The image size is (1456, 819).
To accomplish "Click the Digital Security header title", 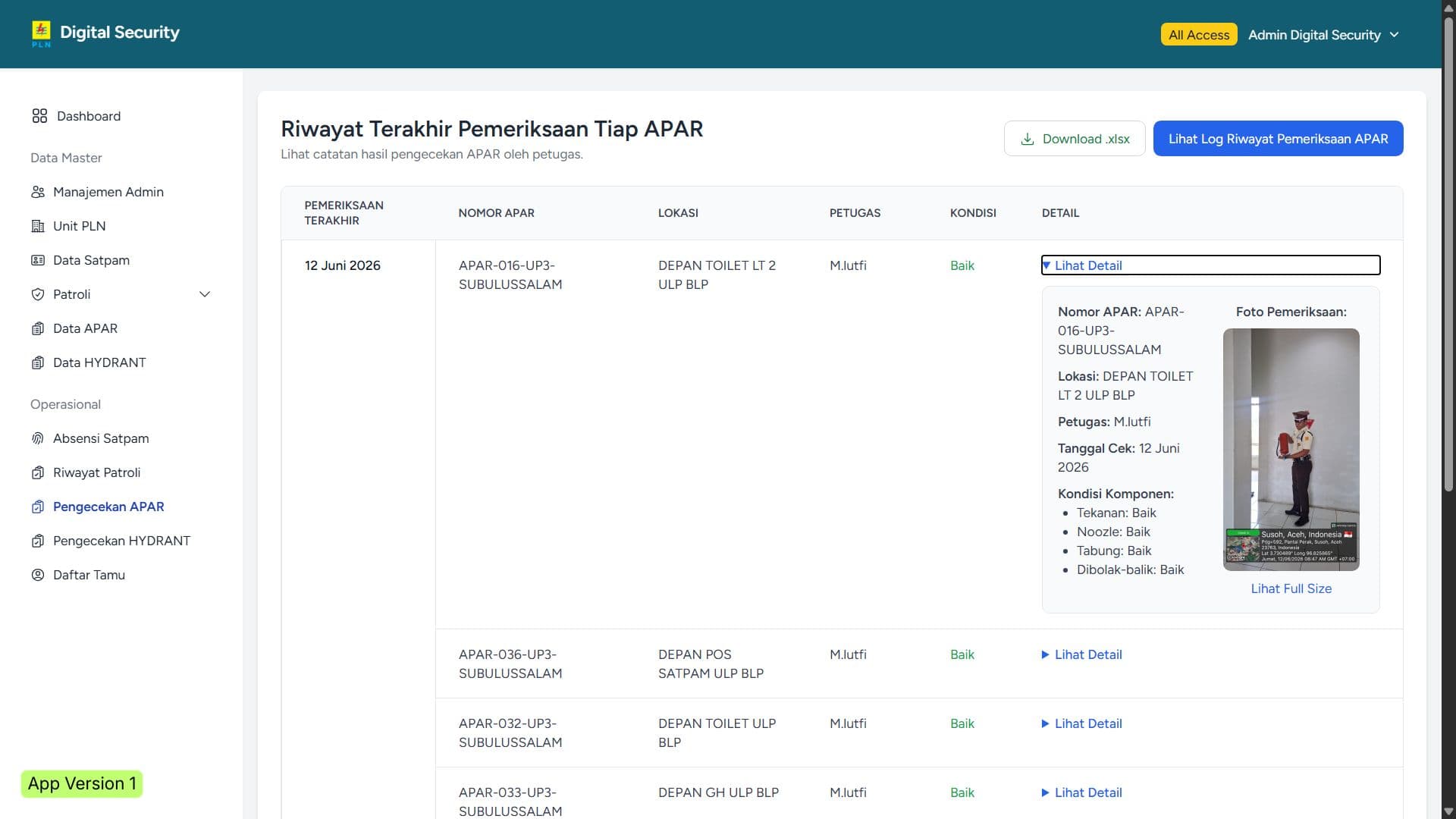I will (x=120, y=33).
